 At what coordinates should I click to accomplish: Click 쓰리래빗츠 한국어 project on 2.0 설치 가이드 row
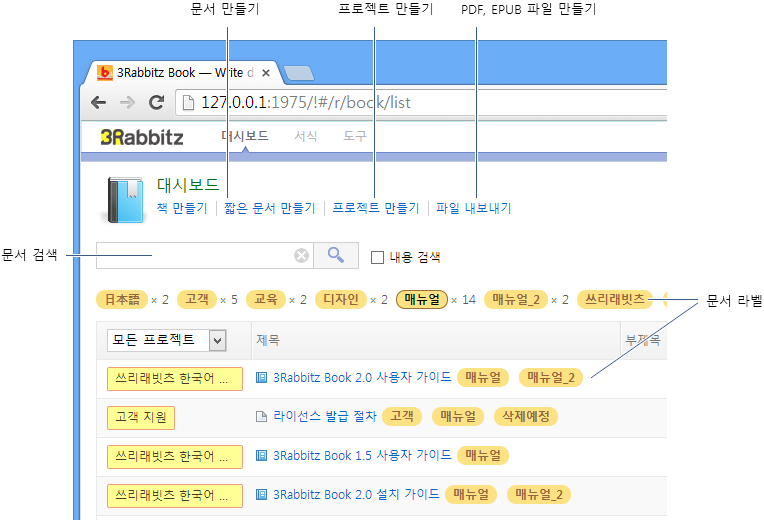pyautogui.click(x=175, y=496)
